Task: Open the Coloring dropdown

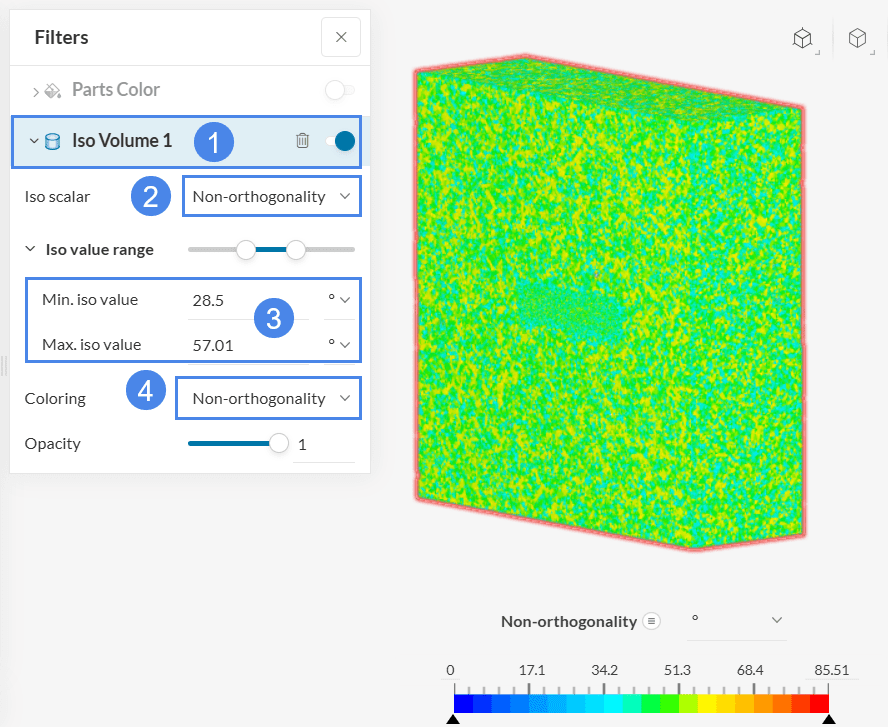Action: pos(268,398)
